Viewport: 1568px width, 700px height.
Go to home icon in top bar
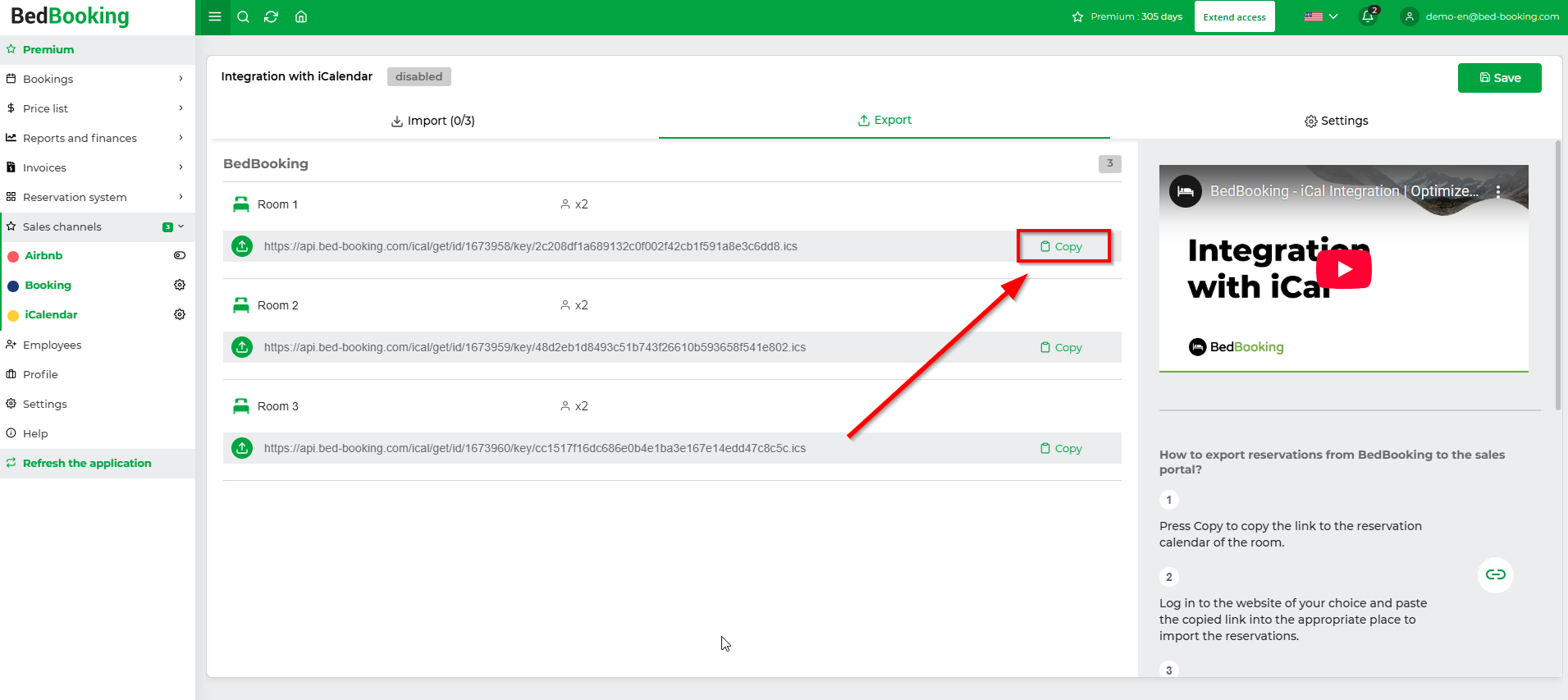(x=301, y=16)
